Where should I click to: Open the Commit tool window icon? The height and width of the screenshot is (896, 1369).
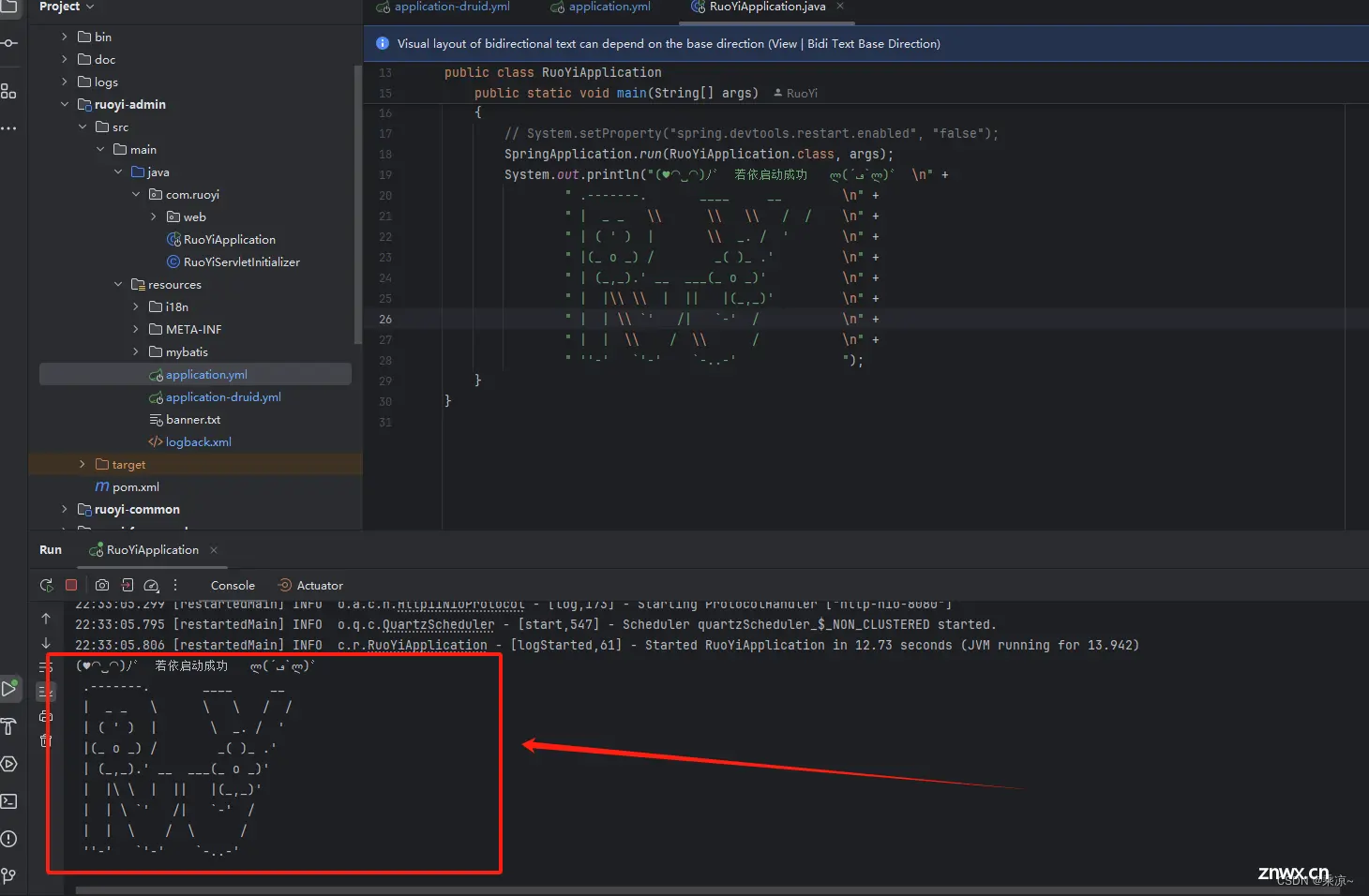[9, 43]
